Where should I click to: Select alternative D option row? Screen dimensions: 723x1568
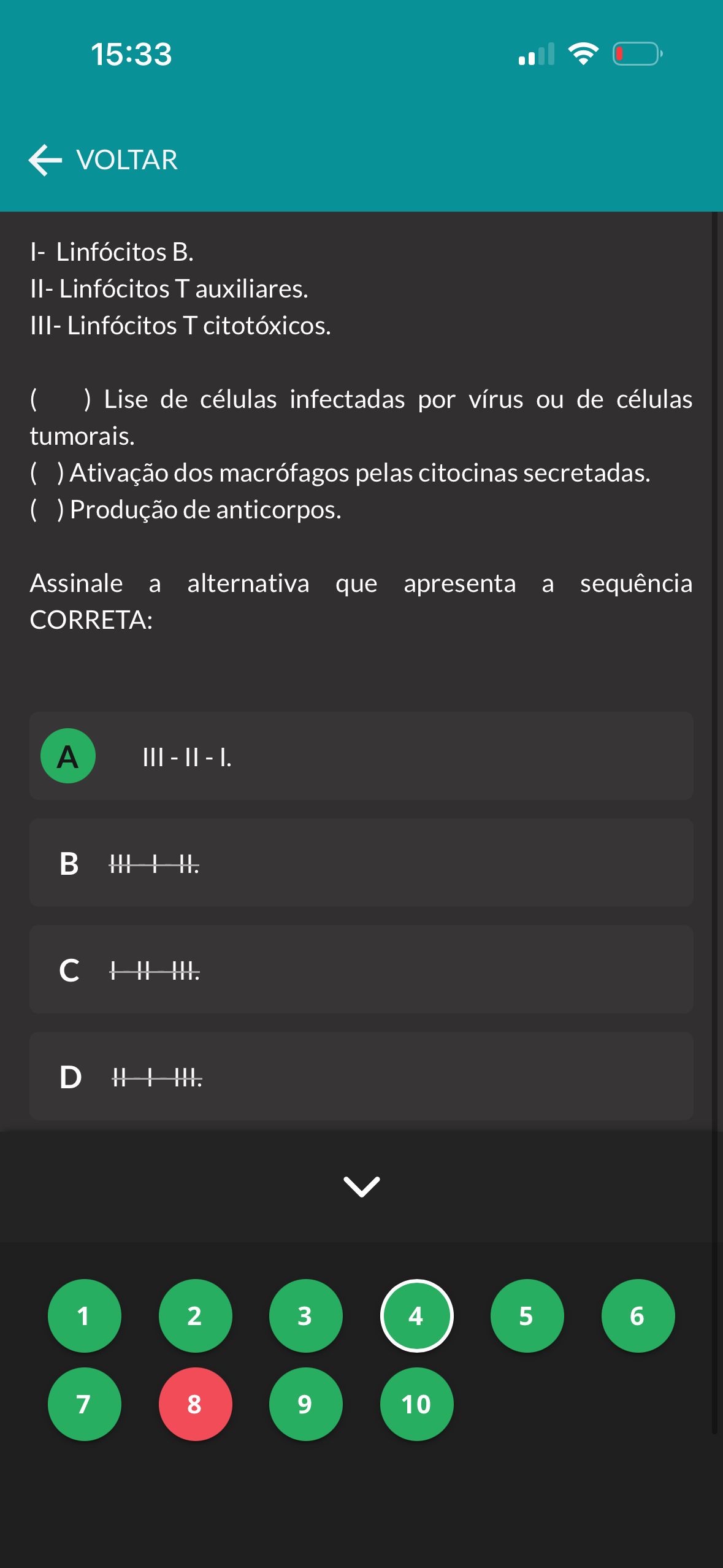pos(361,1077)
